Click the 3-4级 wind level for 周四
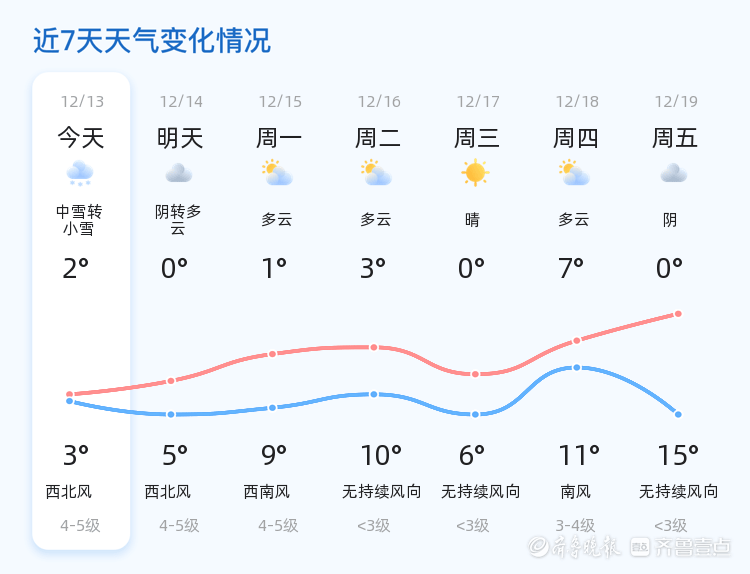 pyautogui.click(x=575, y=525)
